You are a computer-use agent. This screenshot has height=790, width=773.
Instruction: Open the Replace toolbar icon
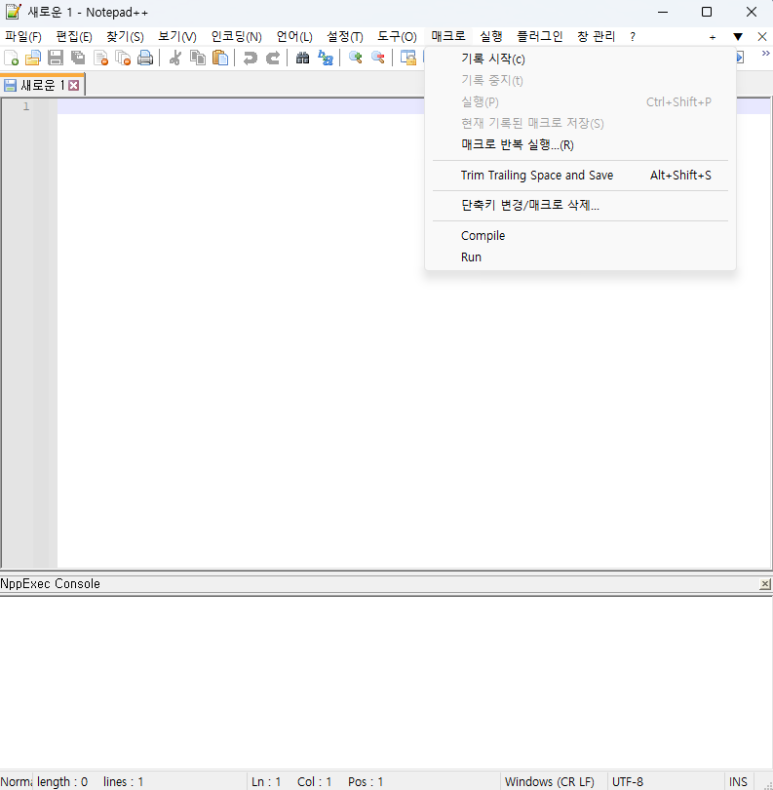(x=326, y=58)
